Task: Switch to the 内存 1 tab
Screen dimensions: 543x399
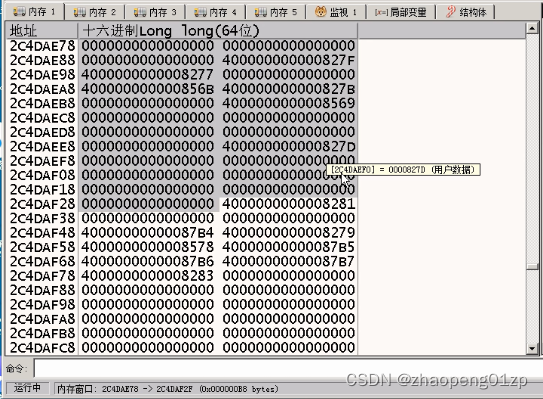Action: point(34,12)
